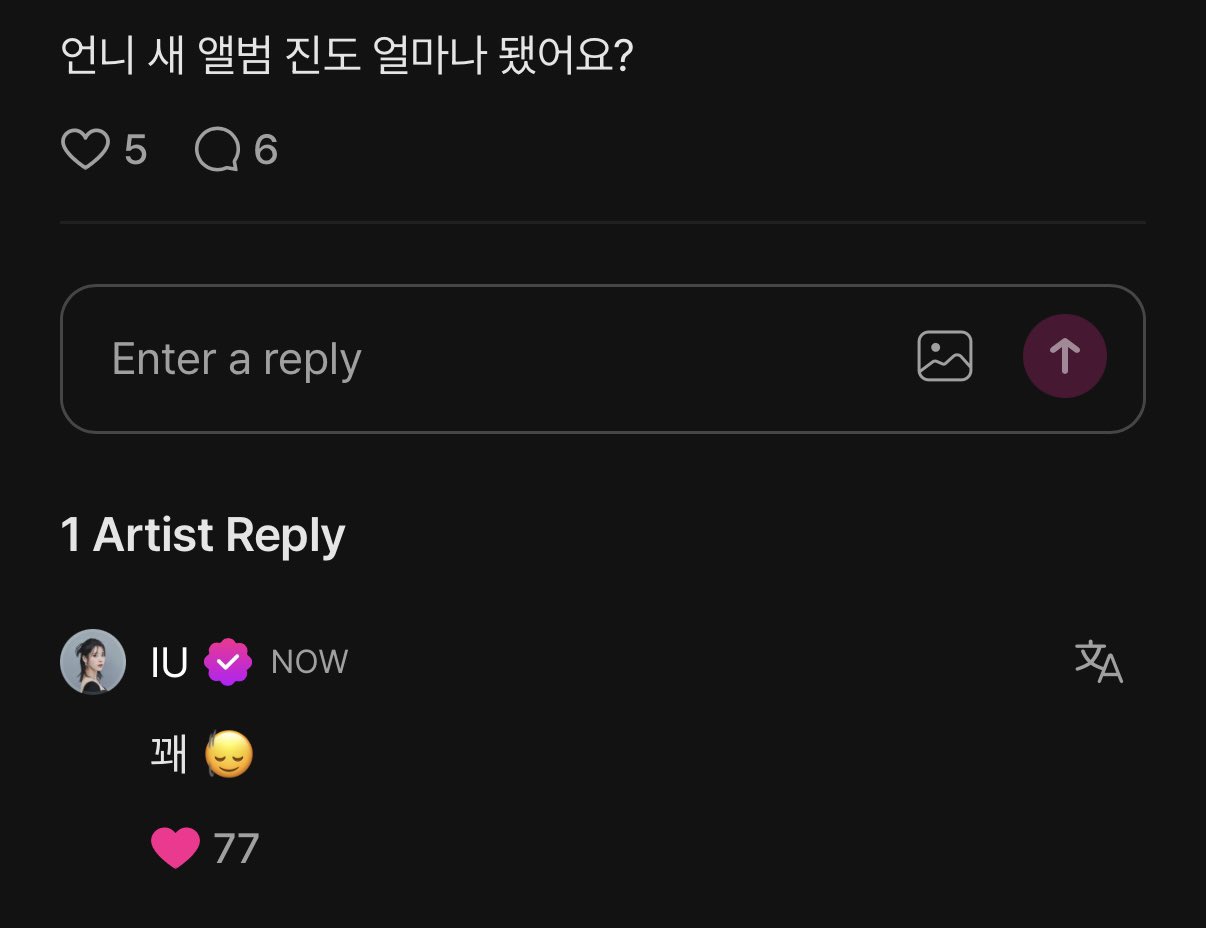1206x928 pixels.
Task: Click the Korean post text about the new album
Action: [x=346, y=56]
